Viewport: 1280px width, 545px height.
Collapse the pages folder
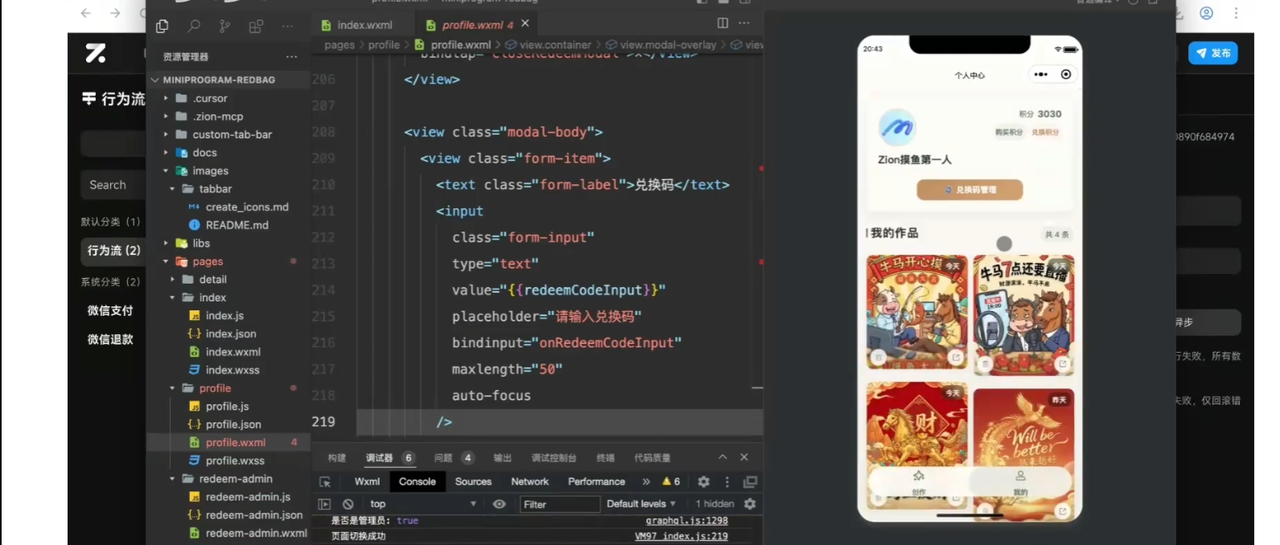208,261
